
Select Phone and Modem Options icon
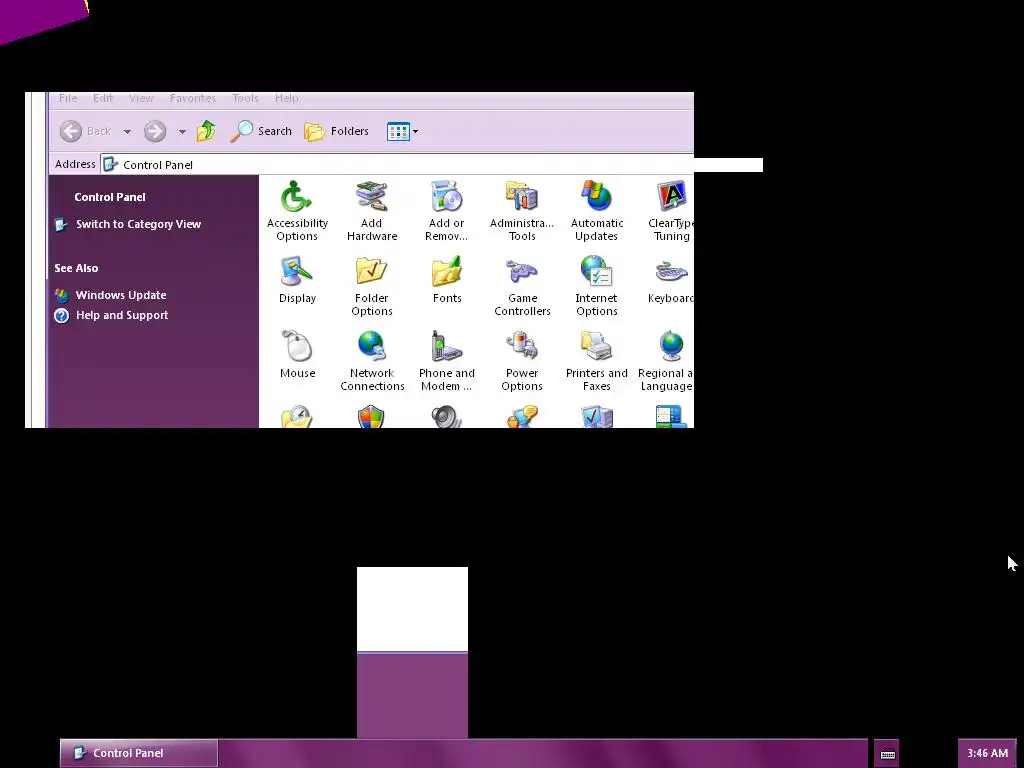tap(447, 360)
